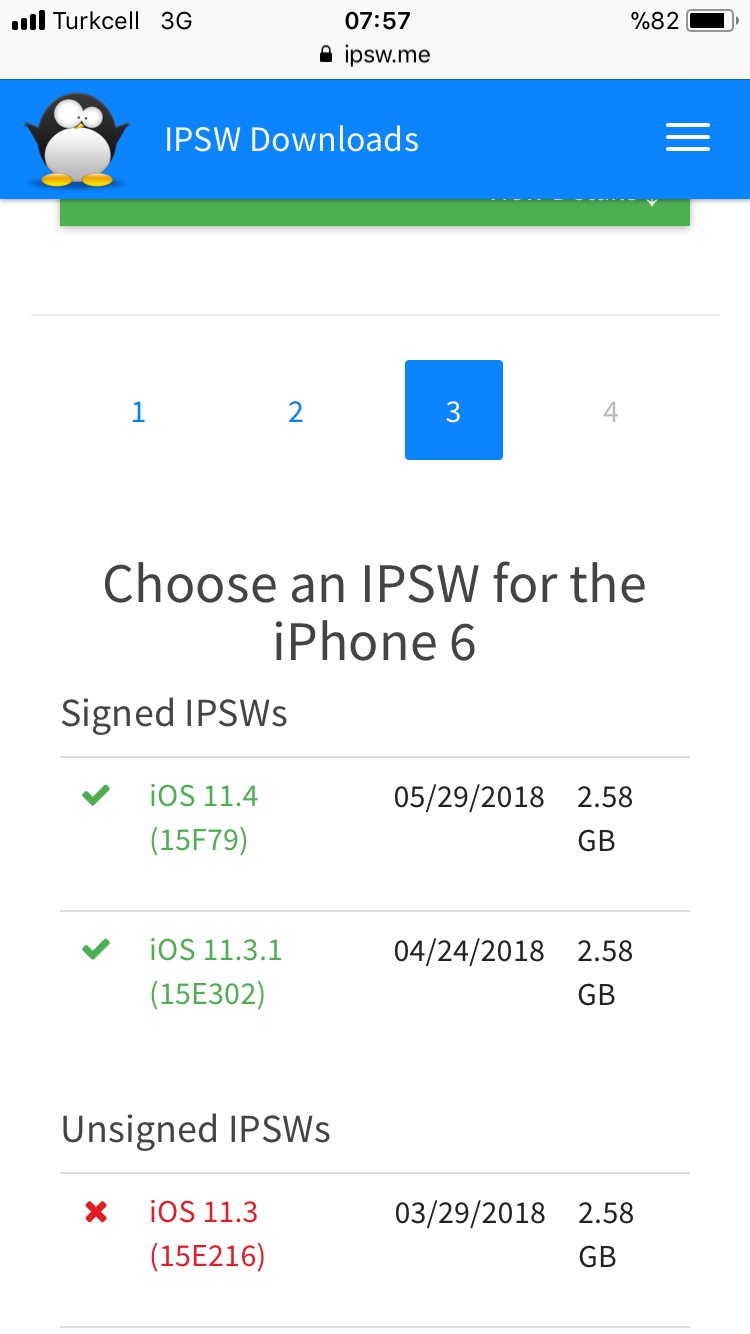Open the unsigned iOS 11.3 (15E216) link
Viewport: 750px width, 1334px height.
click(207, 1234)
